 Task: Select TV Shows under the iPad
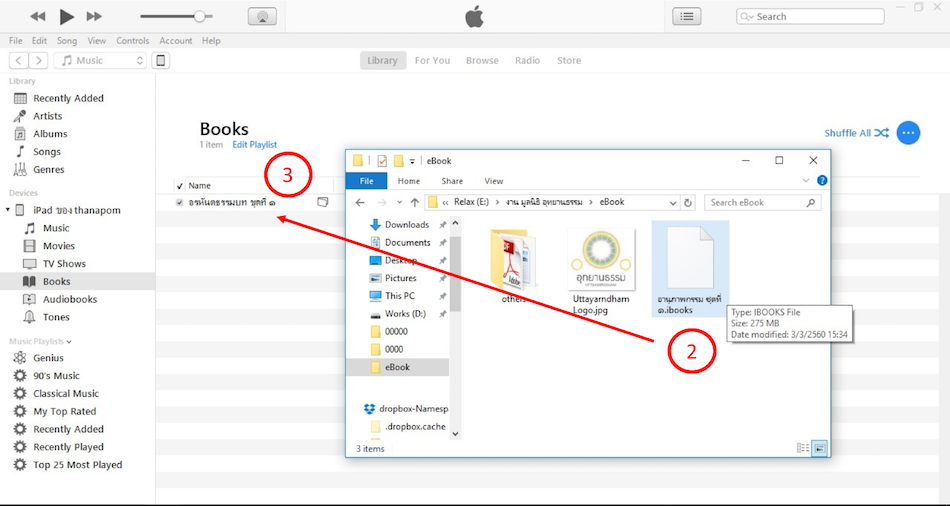coord(64,264)
